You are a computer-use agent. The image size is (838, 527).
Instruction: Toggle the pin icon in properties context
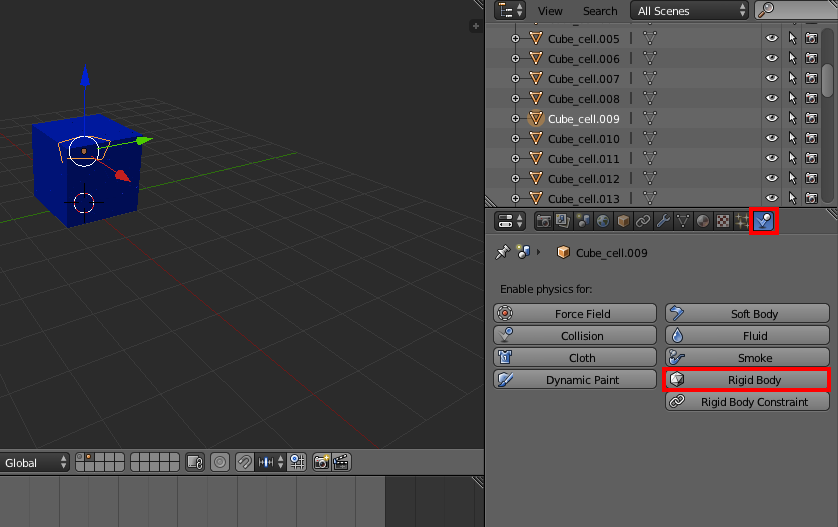502,252
